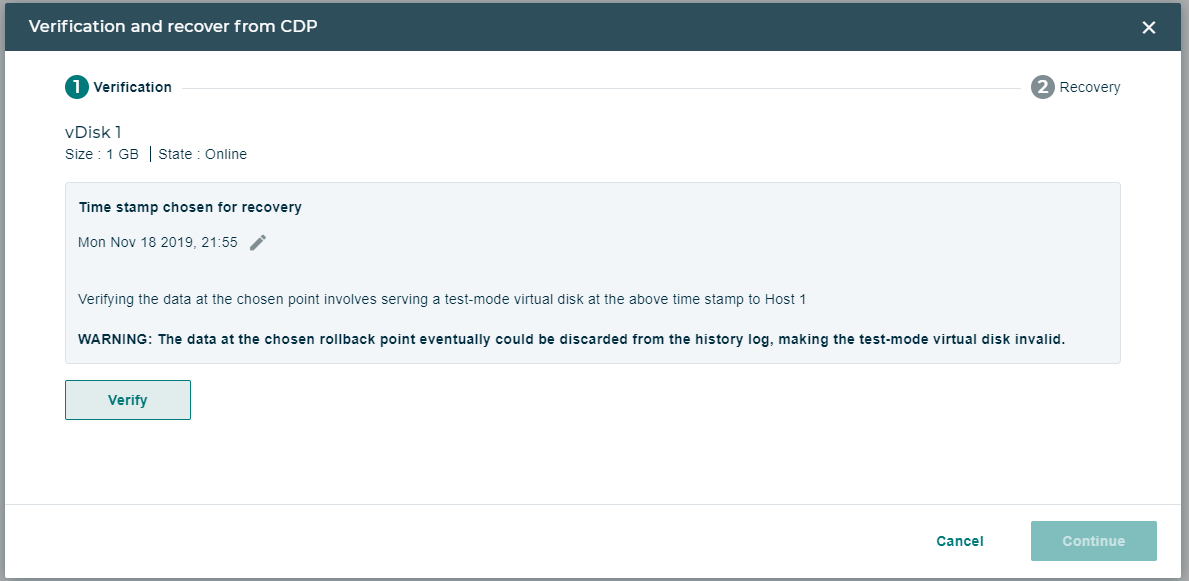Click the Mon Nov 18 2019, 21:55 timestamp
The width and height of the screenshot is (1189, 581).
pyautogui.click(x=158, y=243)
